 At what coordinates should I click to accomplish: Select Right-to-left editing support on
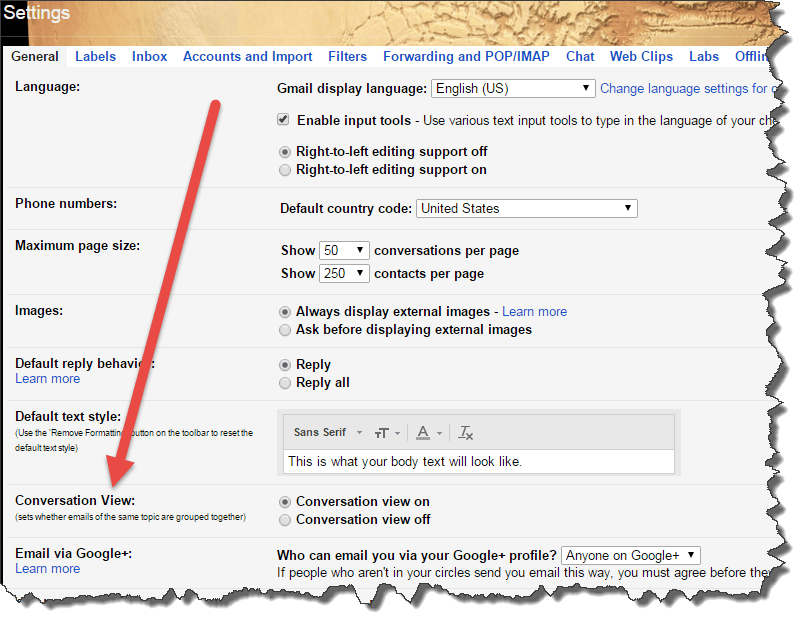pos(286,170)
